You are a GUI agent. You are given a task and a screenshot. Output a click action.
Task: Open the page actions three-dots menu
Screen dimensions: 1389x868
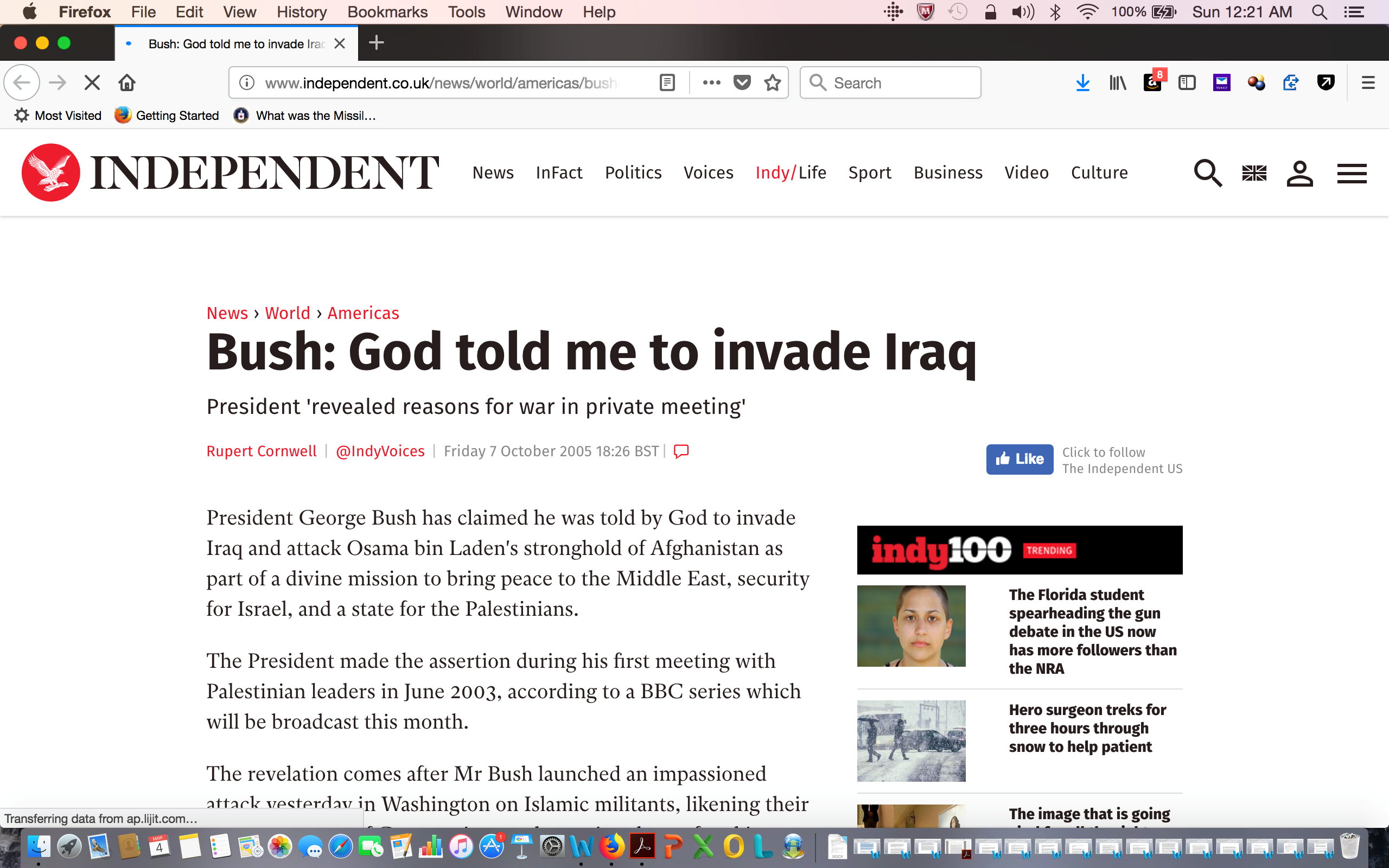[x=712, y=82]
